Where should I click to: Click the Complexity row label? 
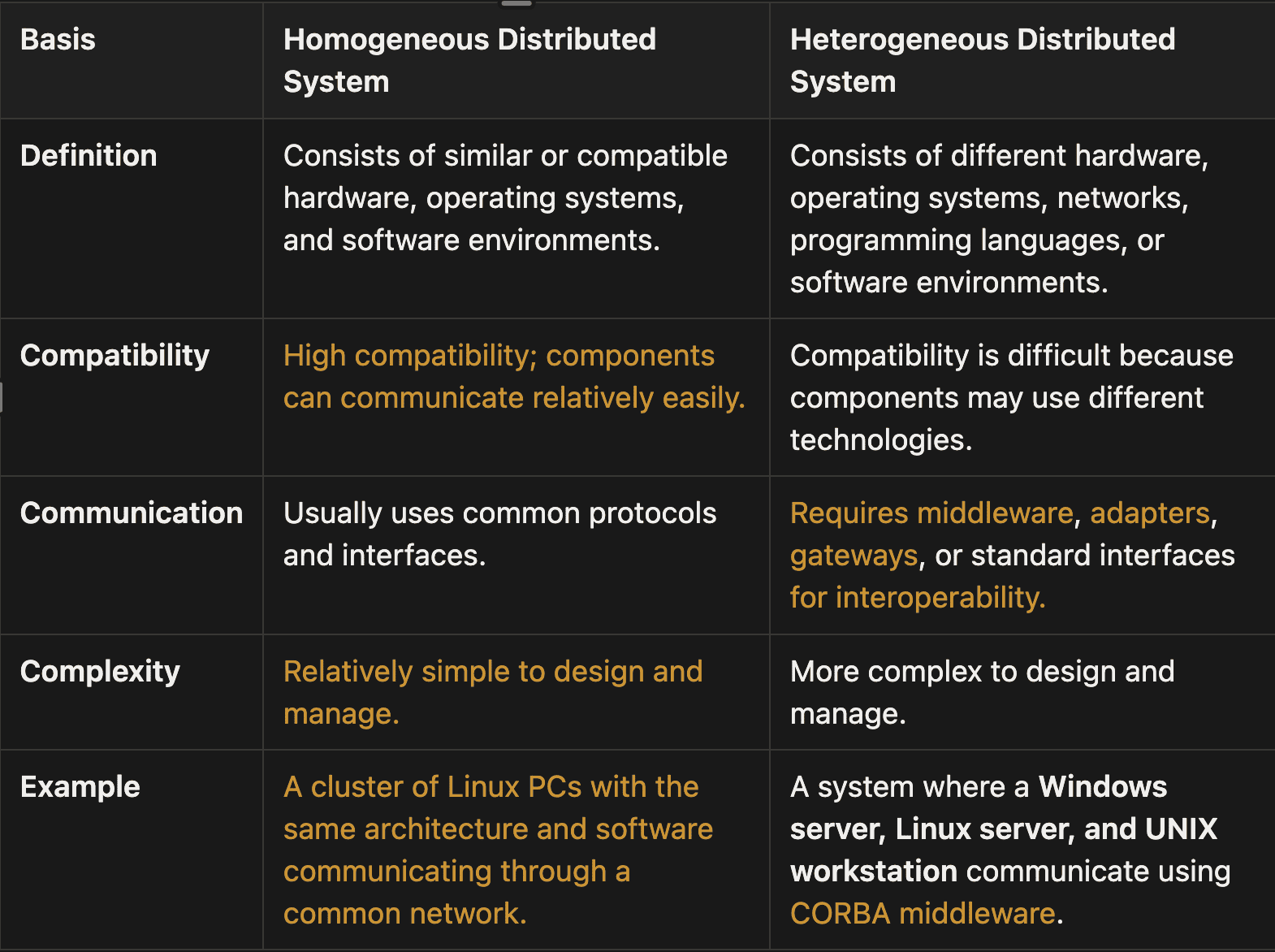tap(100, 672)
